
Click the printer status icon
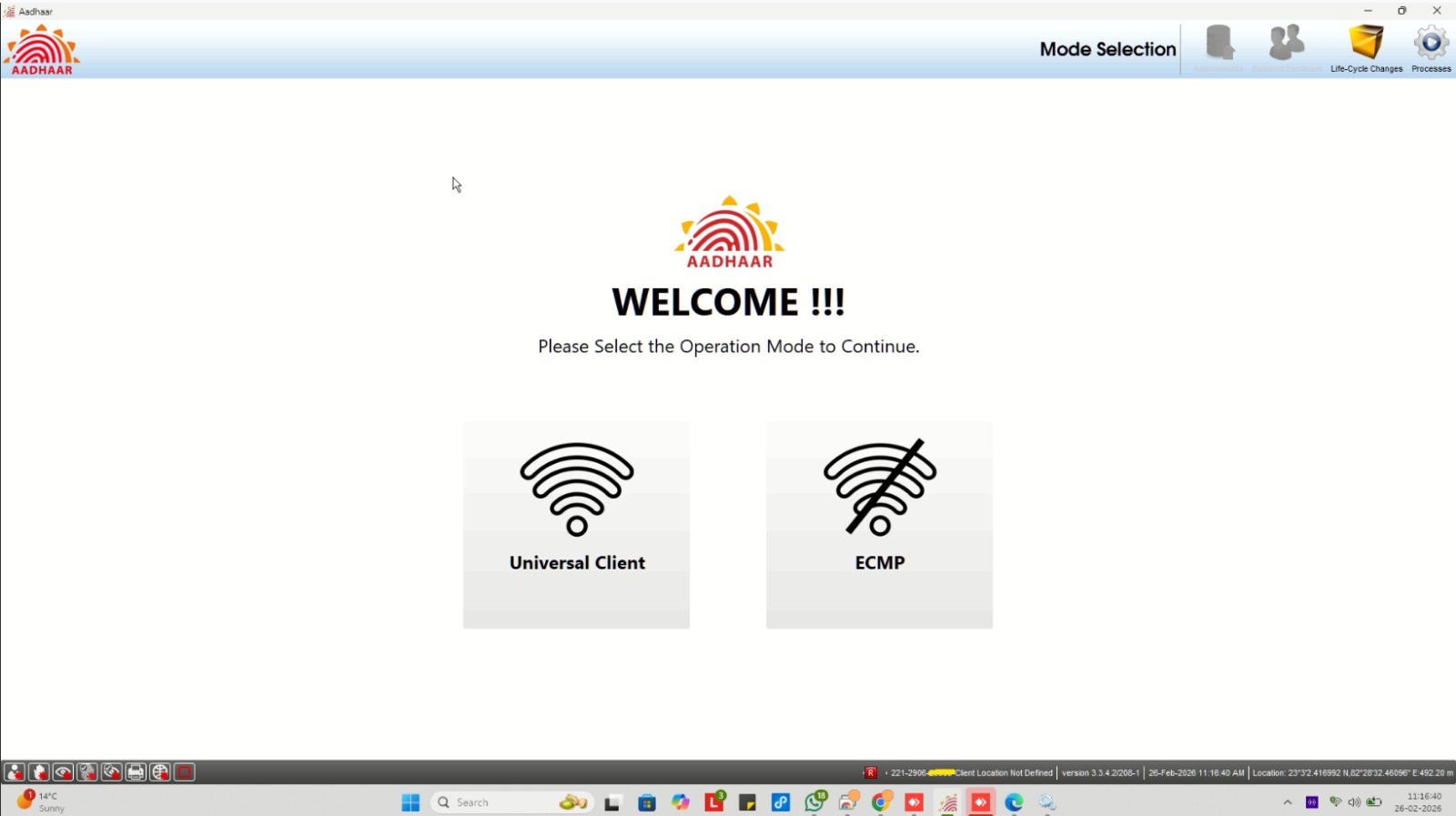click(136, 772)
